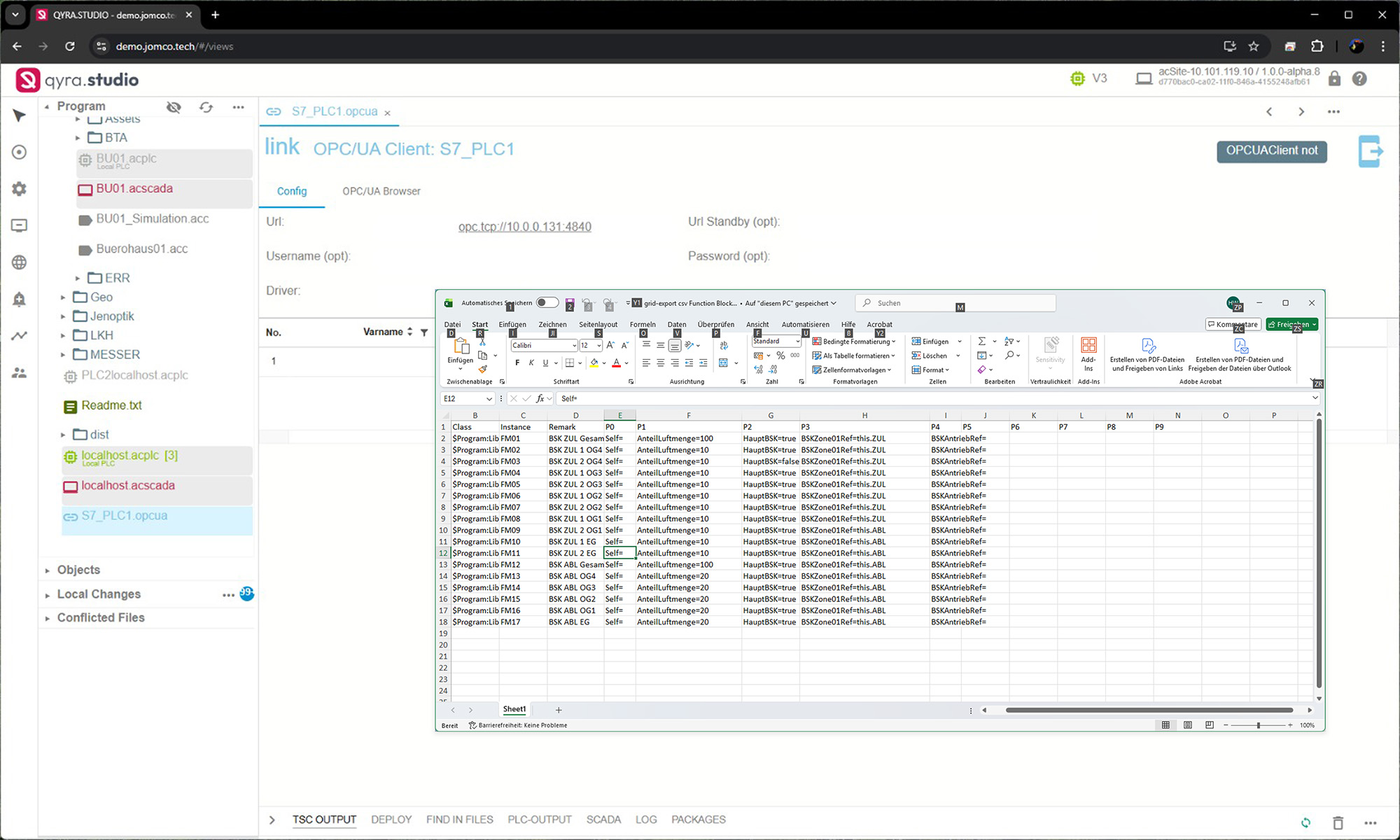1400x840 pixels.
Task: Open the bell alarm icon in left sidebar
Action: pyautogui.click(x=19, y=300)
